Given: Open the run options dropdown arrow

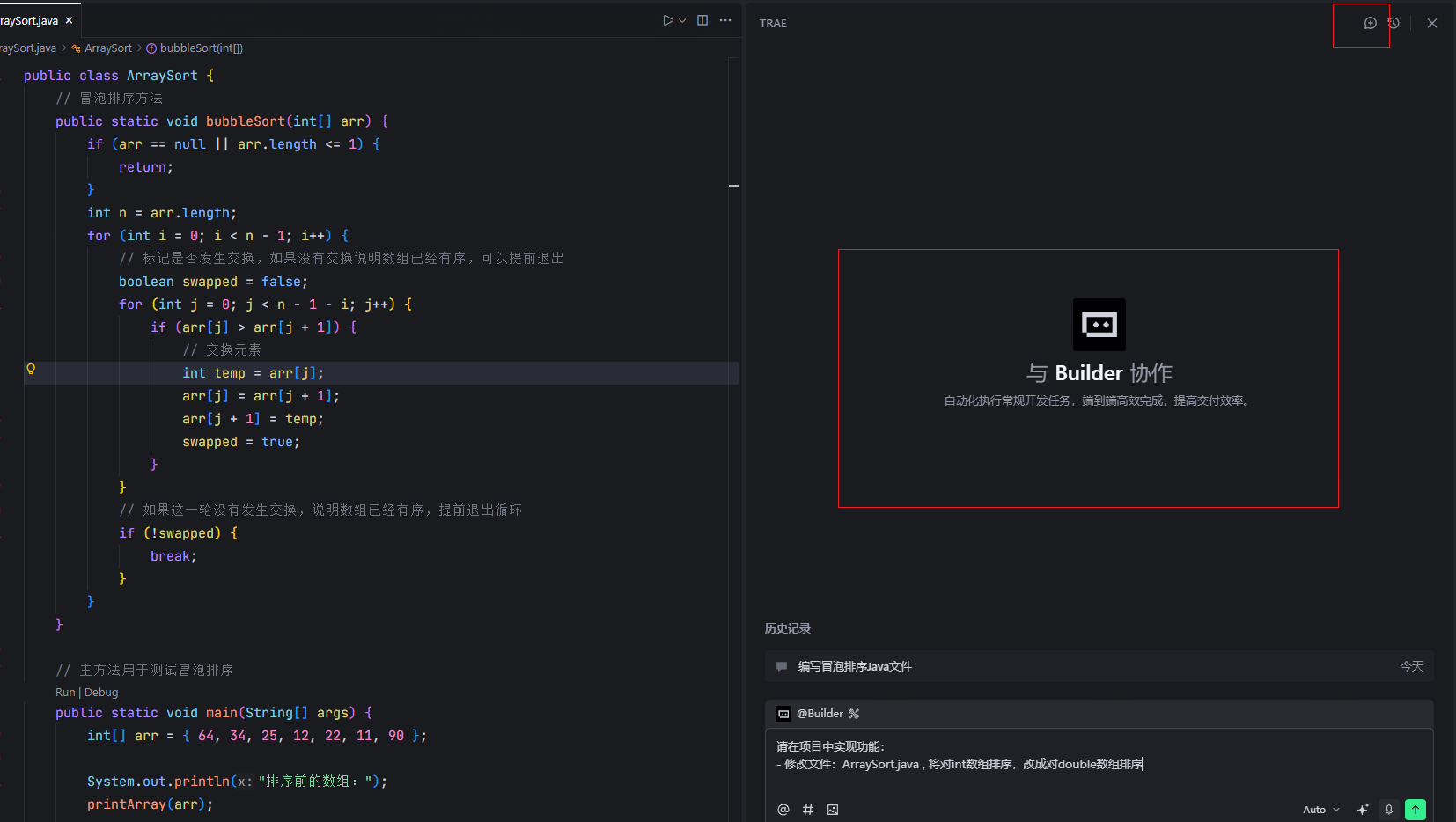Looking at the screenshot, I should (x=682, y=20).
